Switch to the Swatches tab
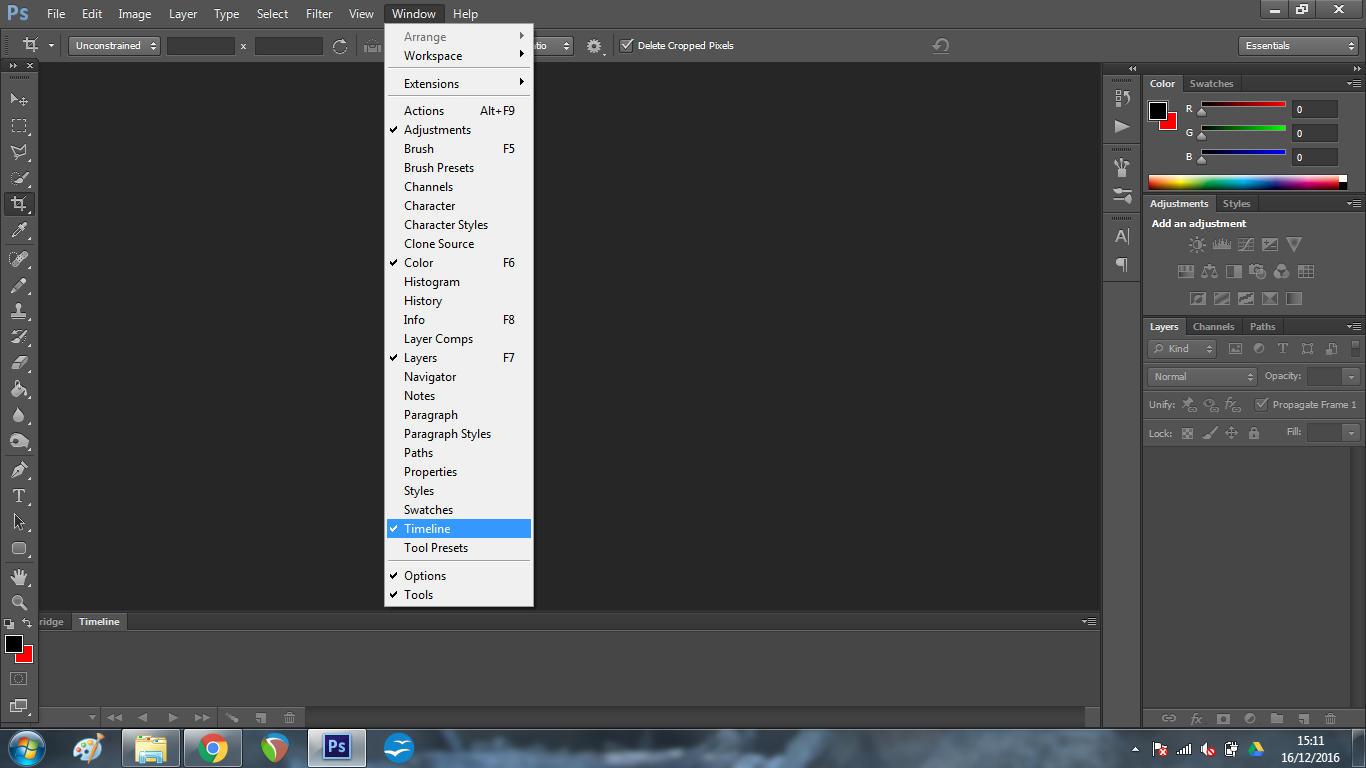Image resolution: width=1366 pixels, height=768 pixels. (1211, 84)
